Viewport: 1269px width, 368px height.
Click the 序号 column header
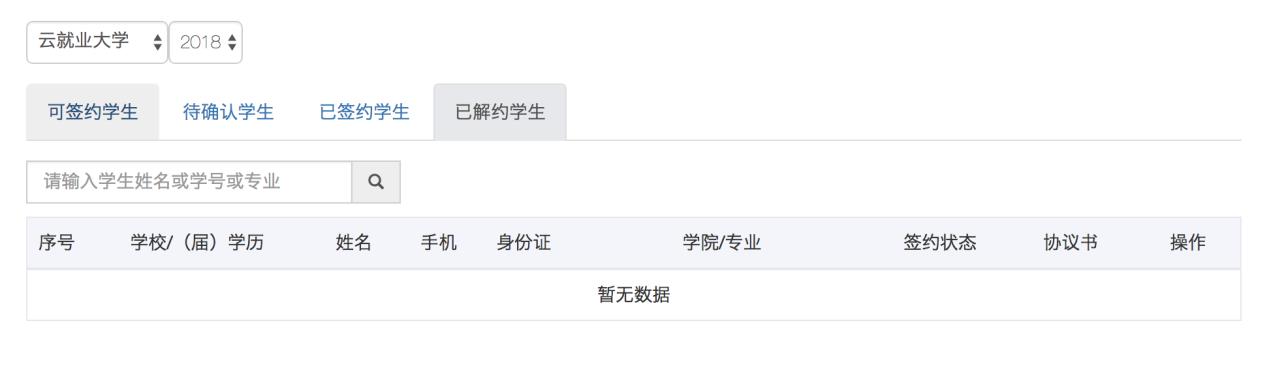pos(57,243)
